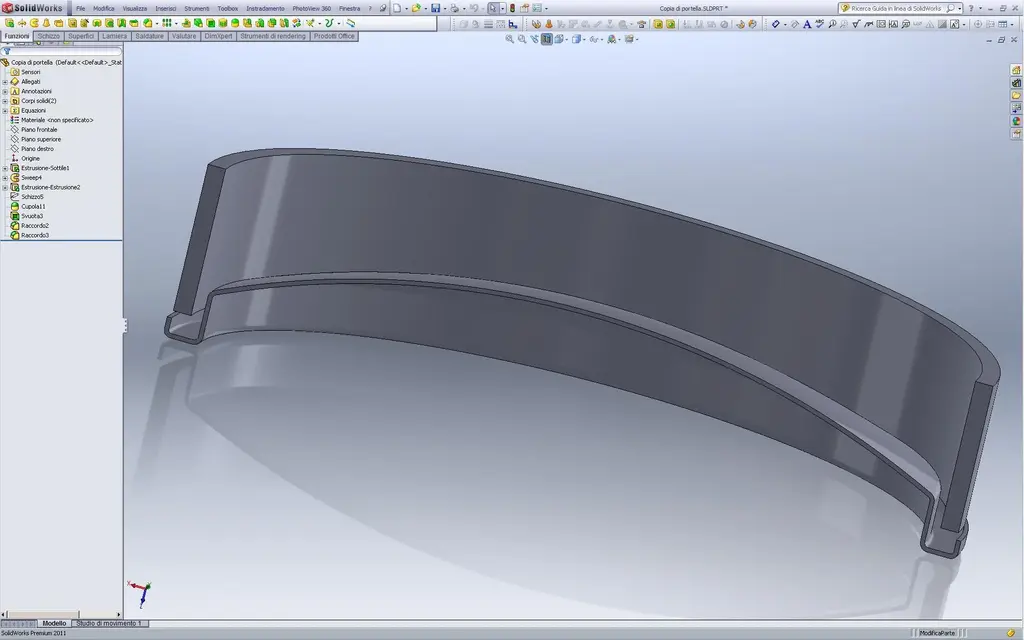Toggle the Section view icon
The image size is (1024, 640).
(547, 39)
